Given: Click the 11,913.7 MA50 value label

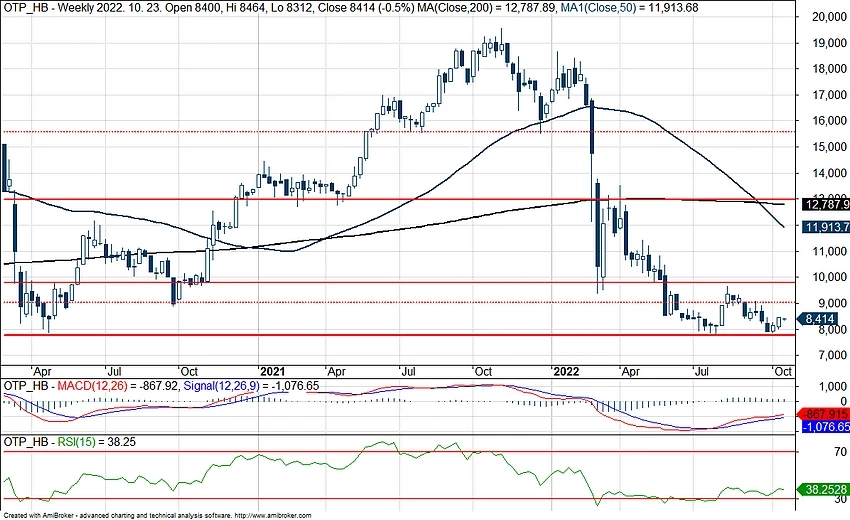Looking at the screenshot, I should tap(825, 227).
